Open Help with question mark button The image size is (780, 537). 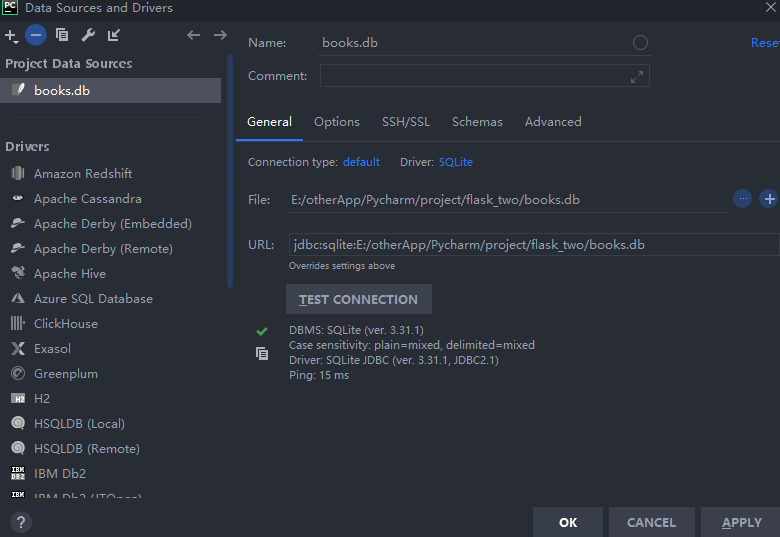(20, 522)
